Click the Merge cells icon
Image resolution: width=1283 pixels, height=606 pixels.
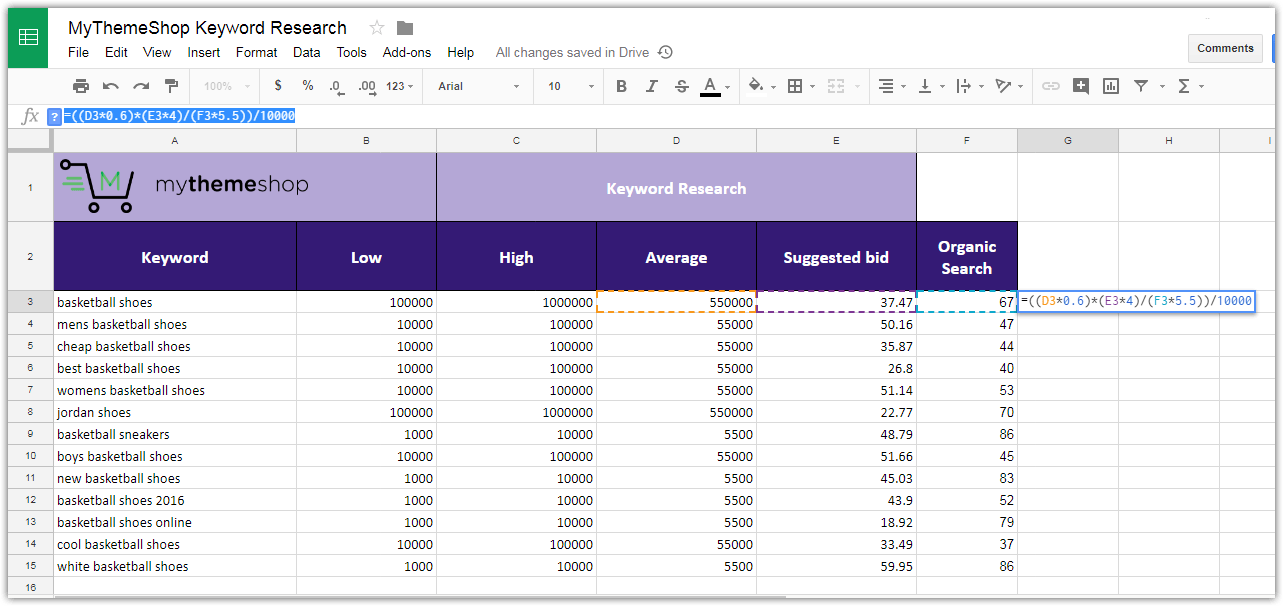835,86
